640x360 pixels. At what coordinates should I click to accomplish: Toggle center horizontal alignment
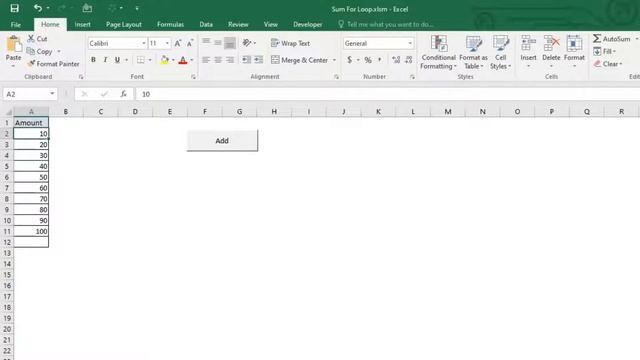218,60
